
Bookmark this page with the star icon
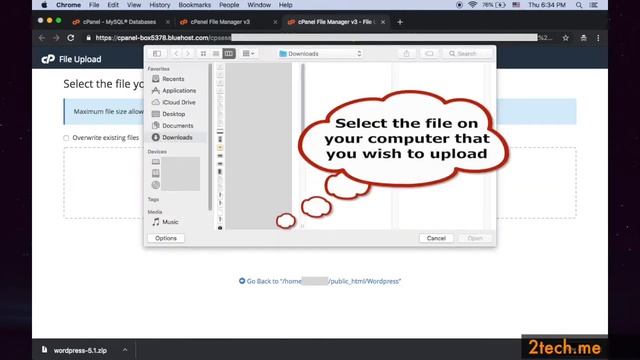(x=565, y=38)
